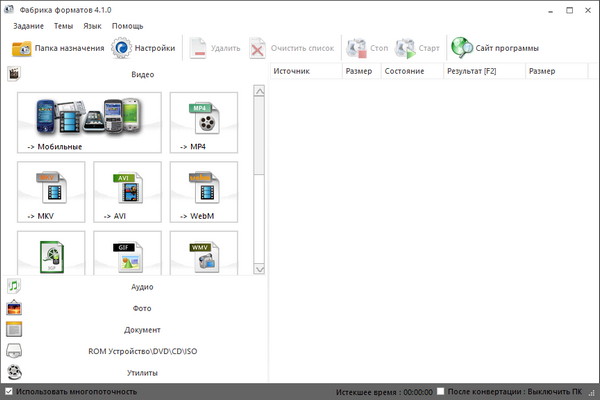Viewport: 600px width, 400px height.
Task: Open the Язык menu
Action: (x=92, y=25)
